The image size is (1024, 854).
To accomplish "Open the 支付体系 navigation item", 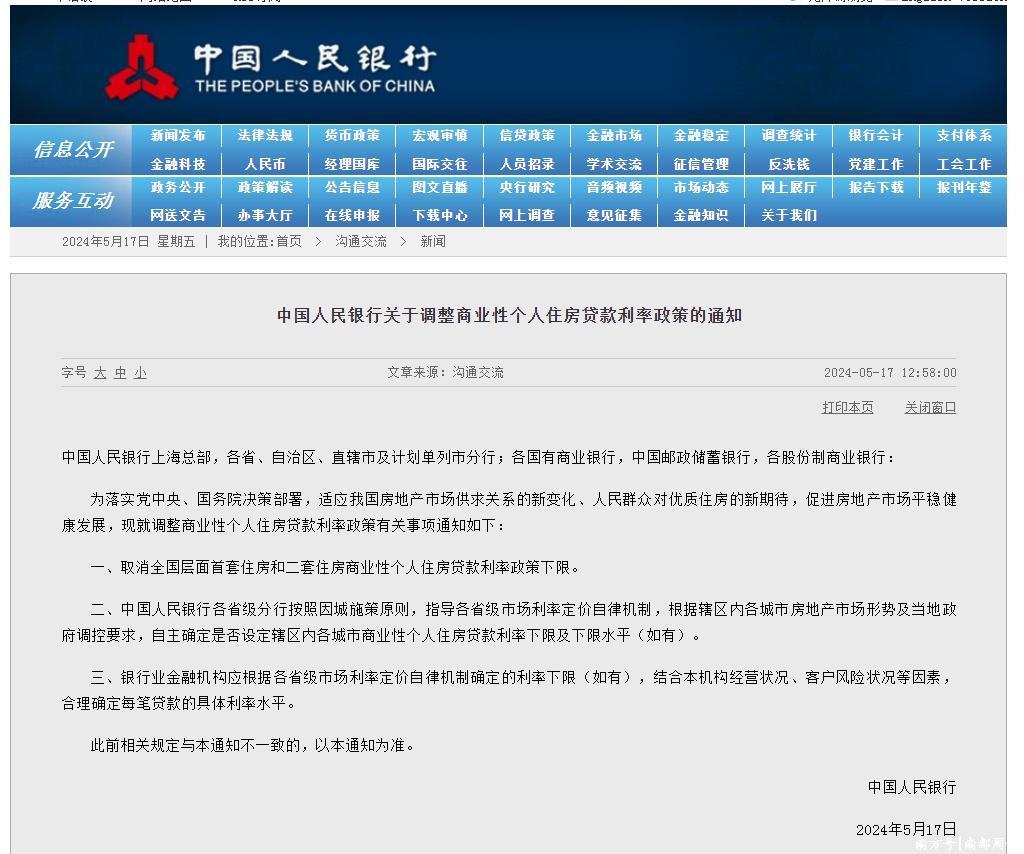I will click(963, 135).
